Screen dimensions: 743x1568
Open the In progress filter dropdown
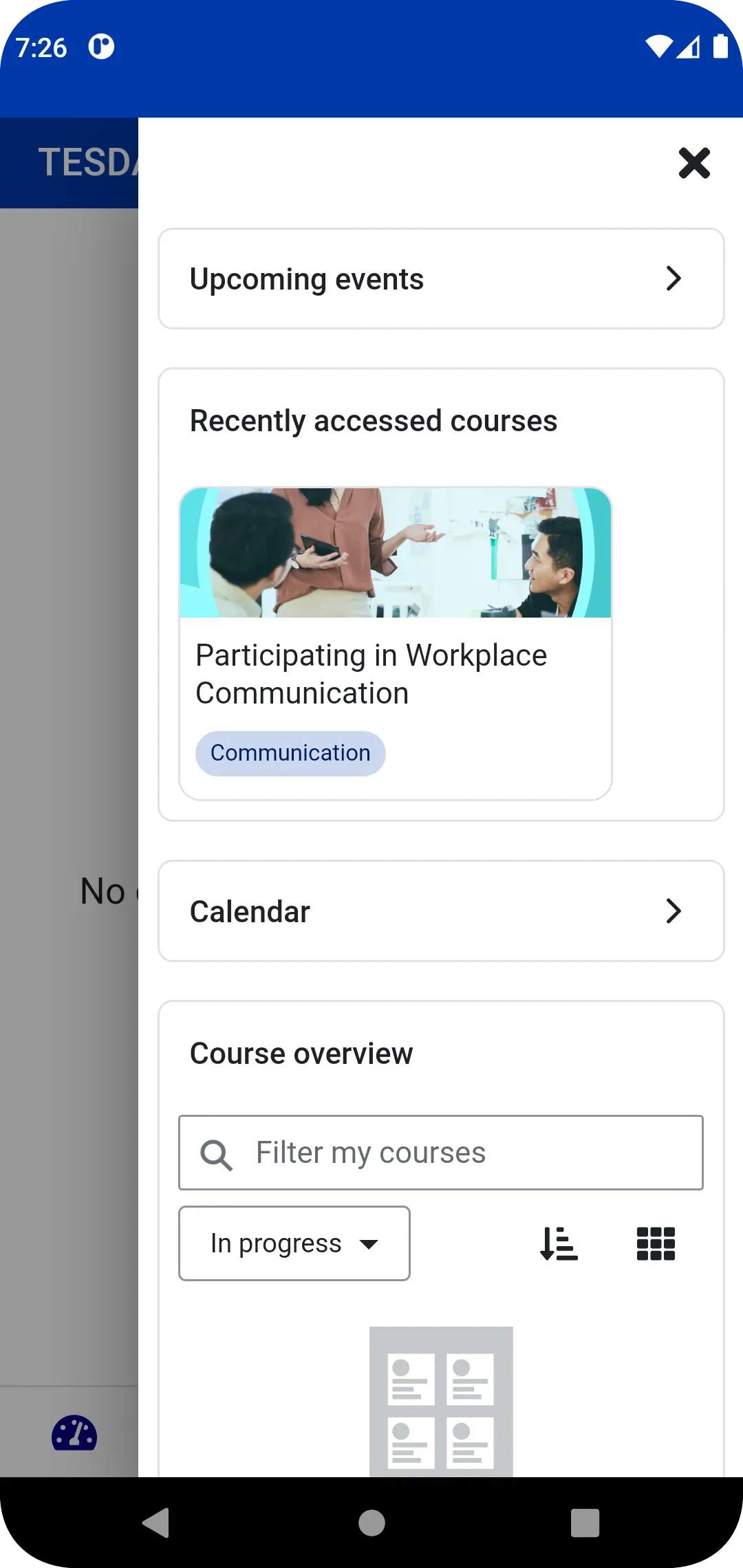[x=294, y=1243]
